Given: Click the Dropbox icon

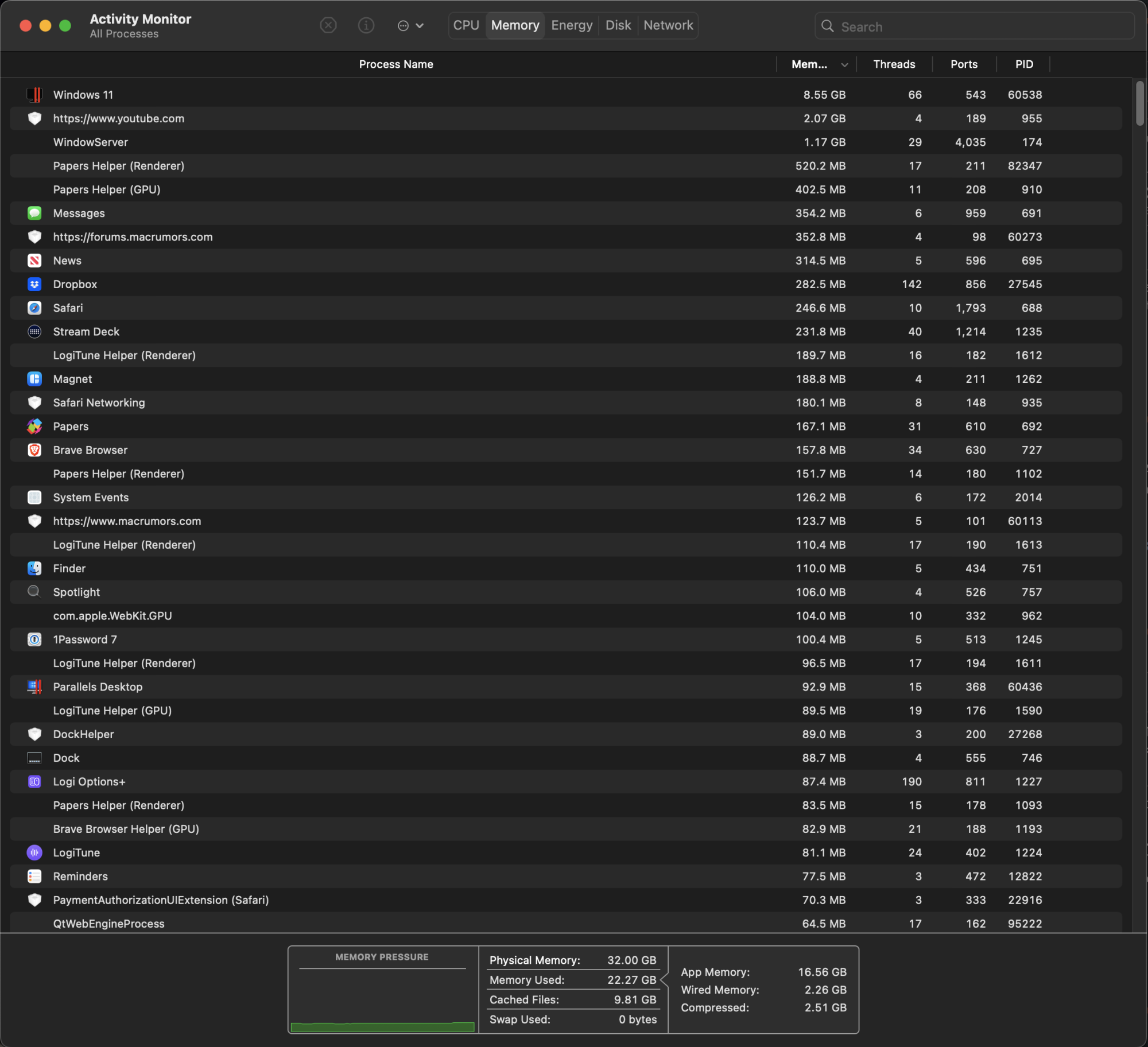Looking at the screenshot, I should (x=34, y=284).
